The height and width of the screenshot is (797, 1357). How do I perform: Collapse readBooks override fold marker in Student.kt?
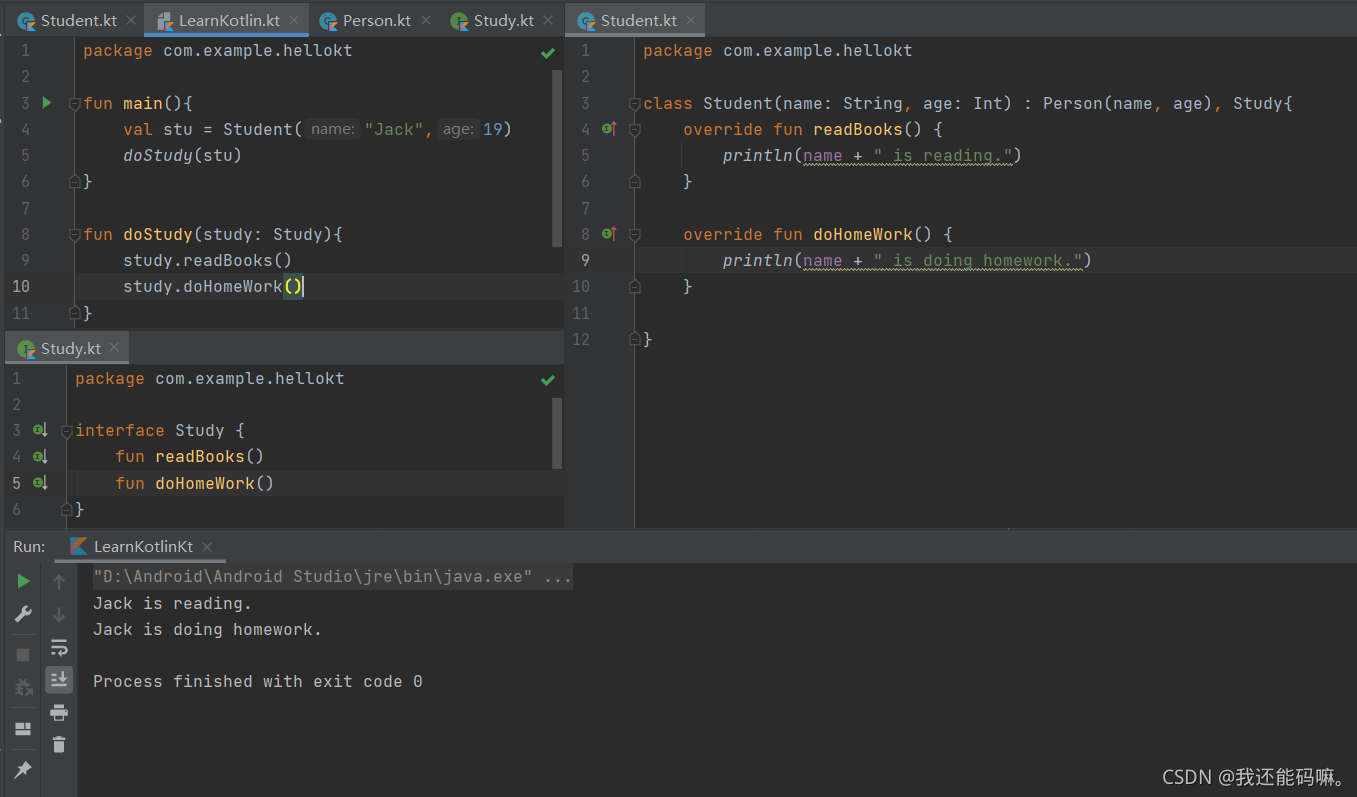coord(634,129)
